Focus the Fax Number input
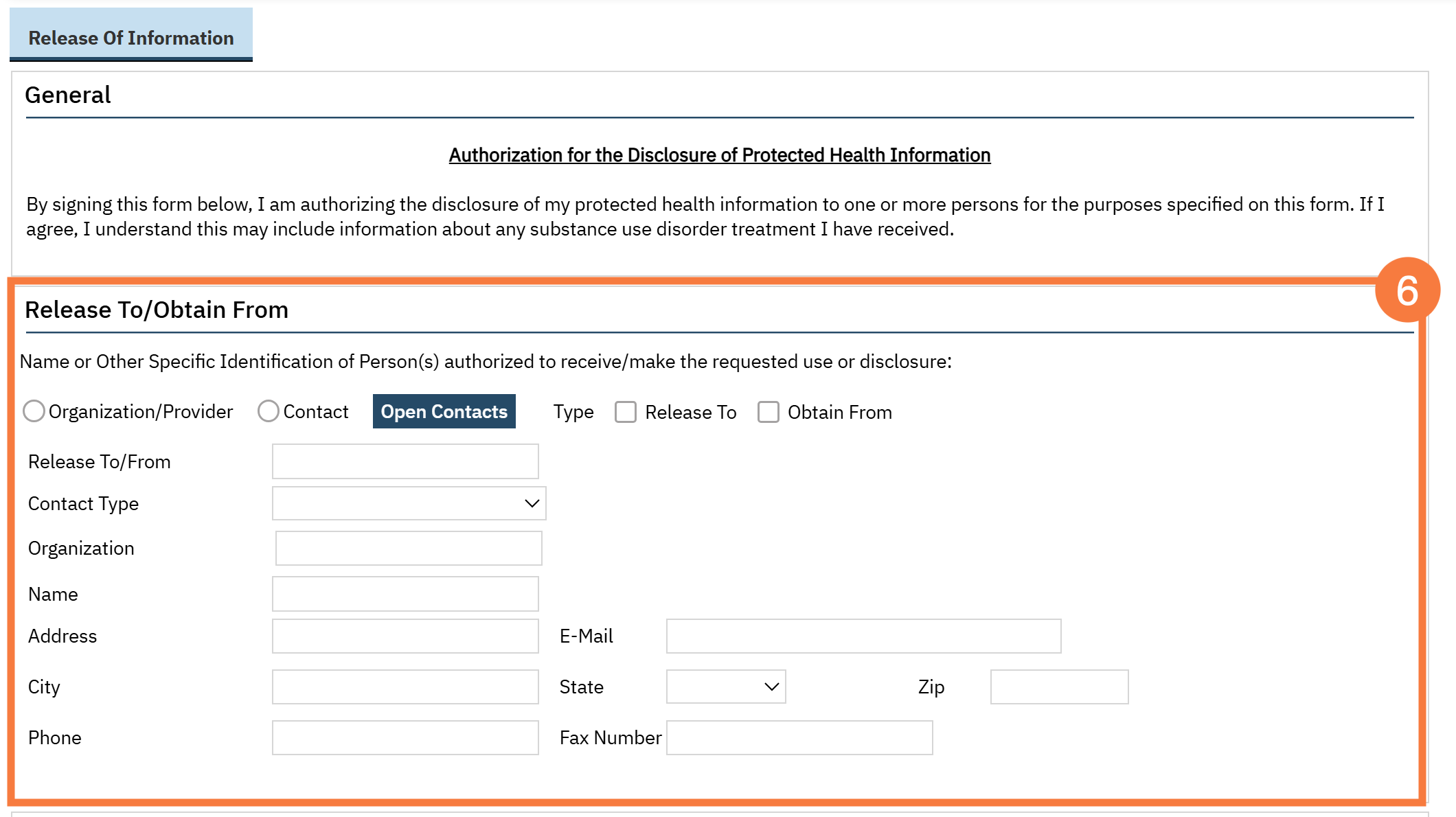1456x817 pixels. click(x=799, y=737)
